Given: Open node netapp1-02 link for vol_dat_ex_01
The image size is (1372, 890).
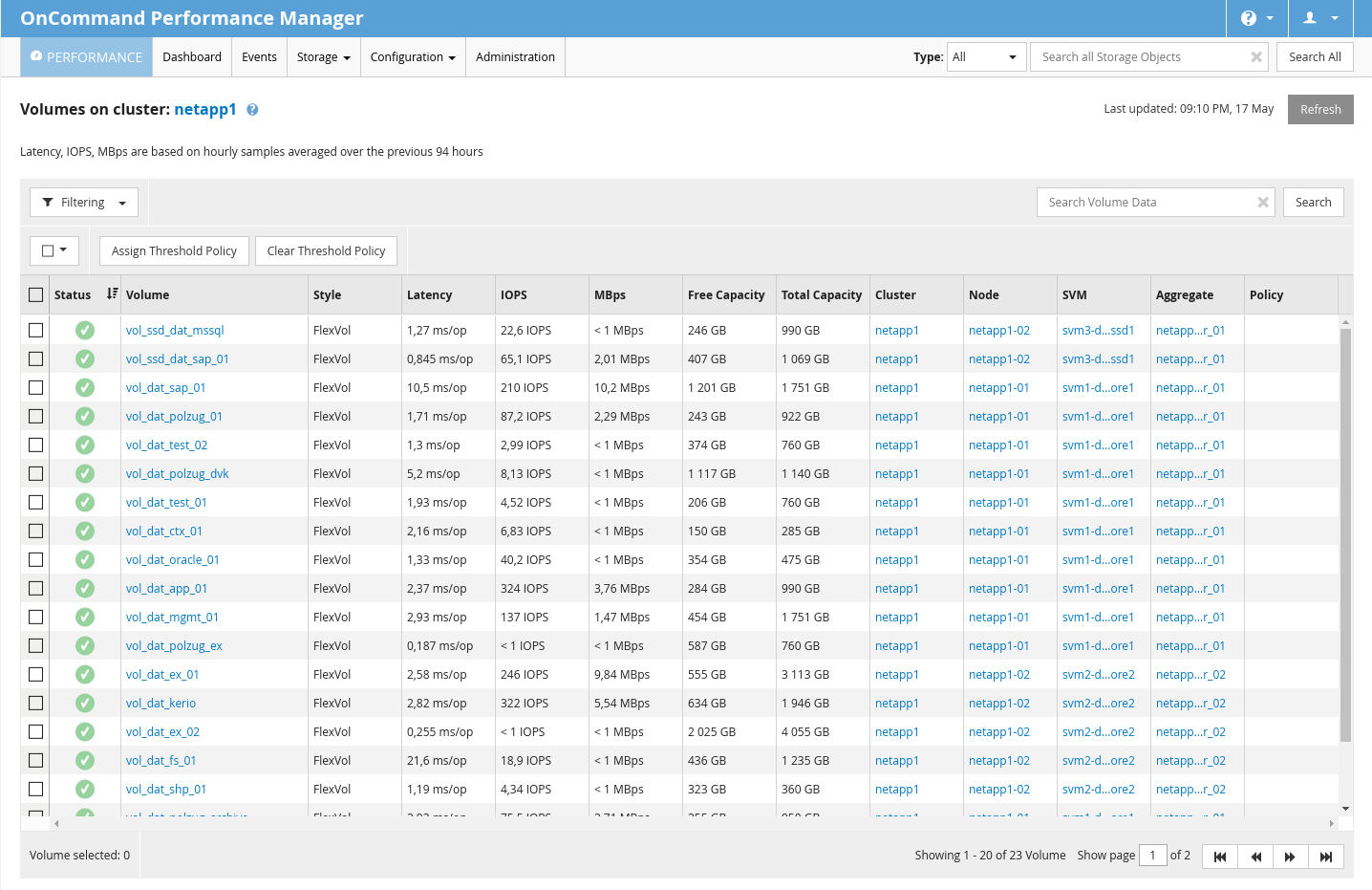Looking at the screenshot, I should pyautogui.click(x=999, y=674).
